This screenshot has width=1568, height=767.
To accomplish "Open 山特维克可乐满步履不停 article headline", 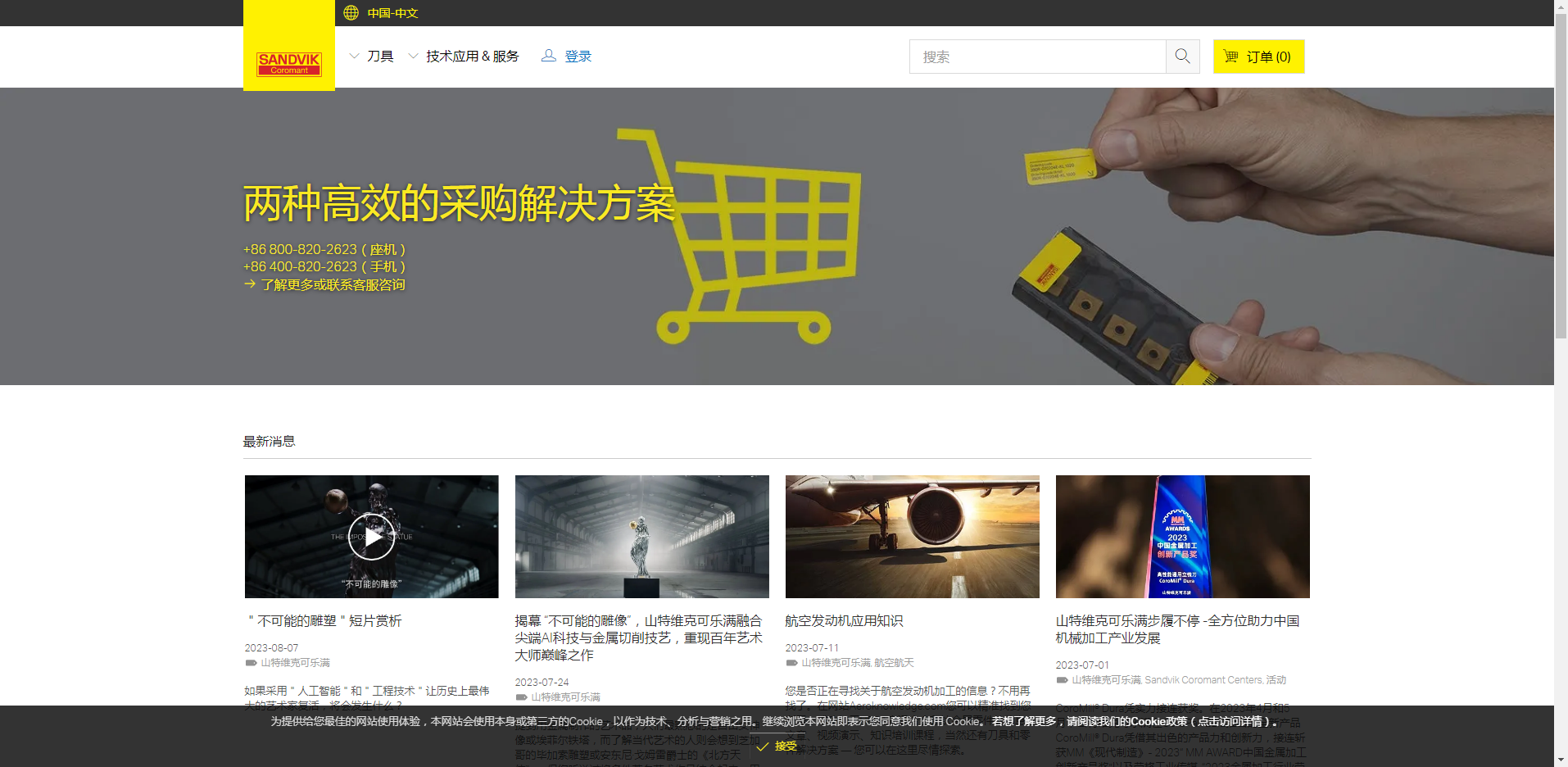I will tap(1177, 629).
